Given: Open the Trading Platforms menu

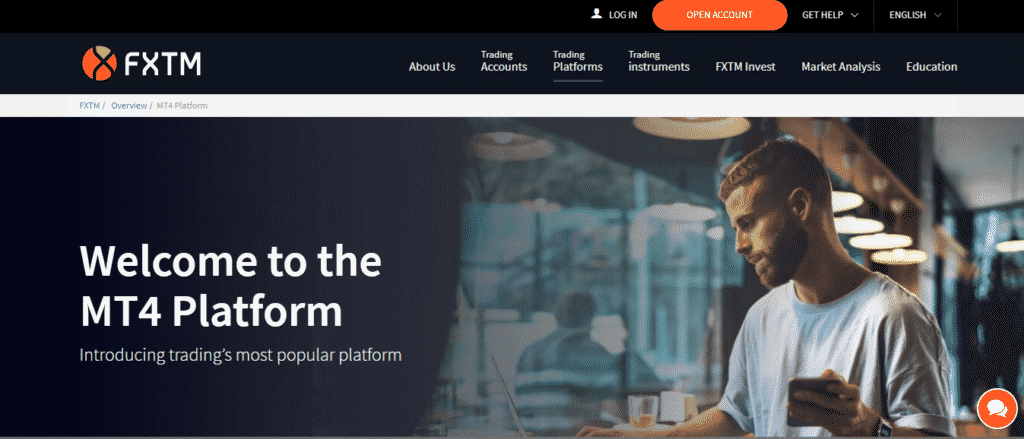Looking at the screenshot, I should click(577, 61).
